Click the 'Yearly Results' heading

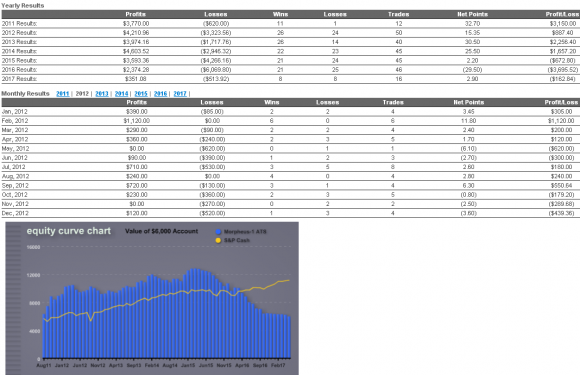23,6
